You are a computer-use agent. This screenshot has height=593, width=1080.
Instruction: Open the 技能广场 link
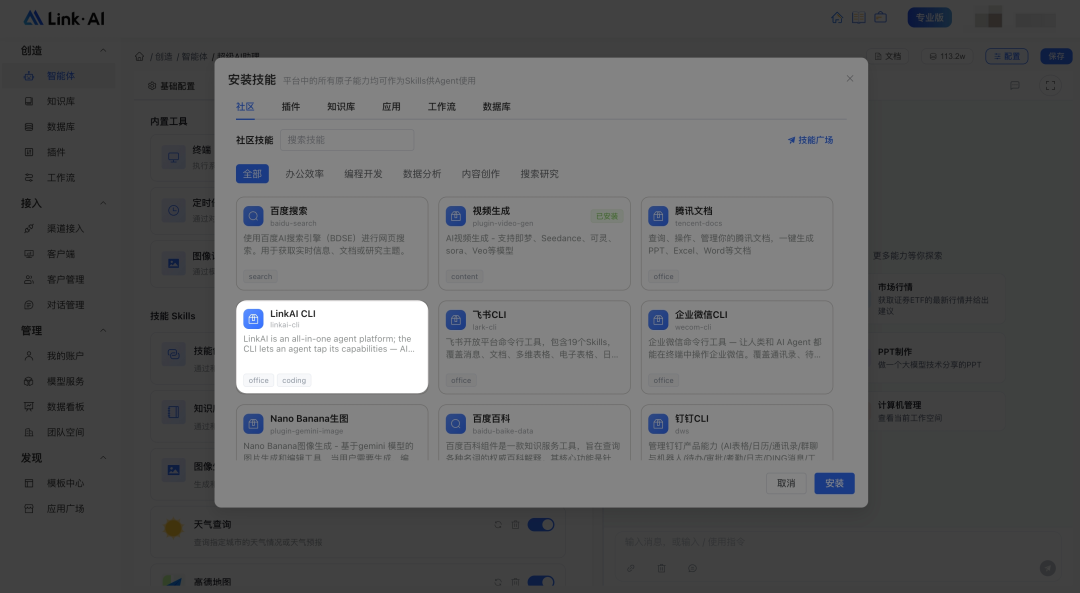tap(810, 140)
